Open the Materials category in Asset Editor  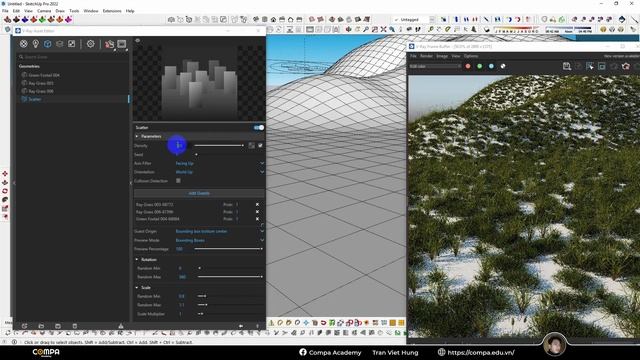pos(24,44)
